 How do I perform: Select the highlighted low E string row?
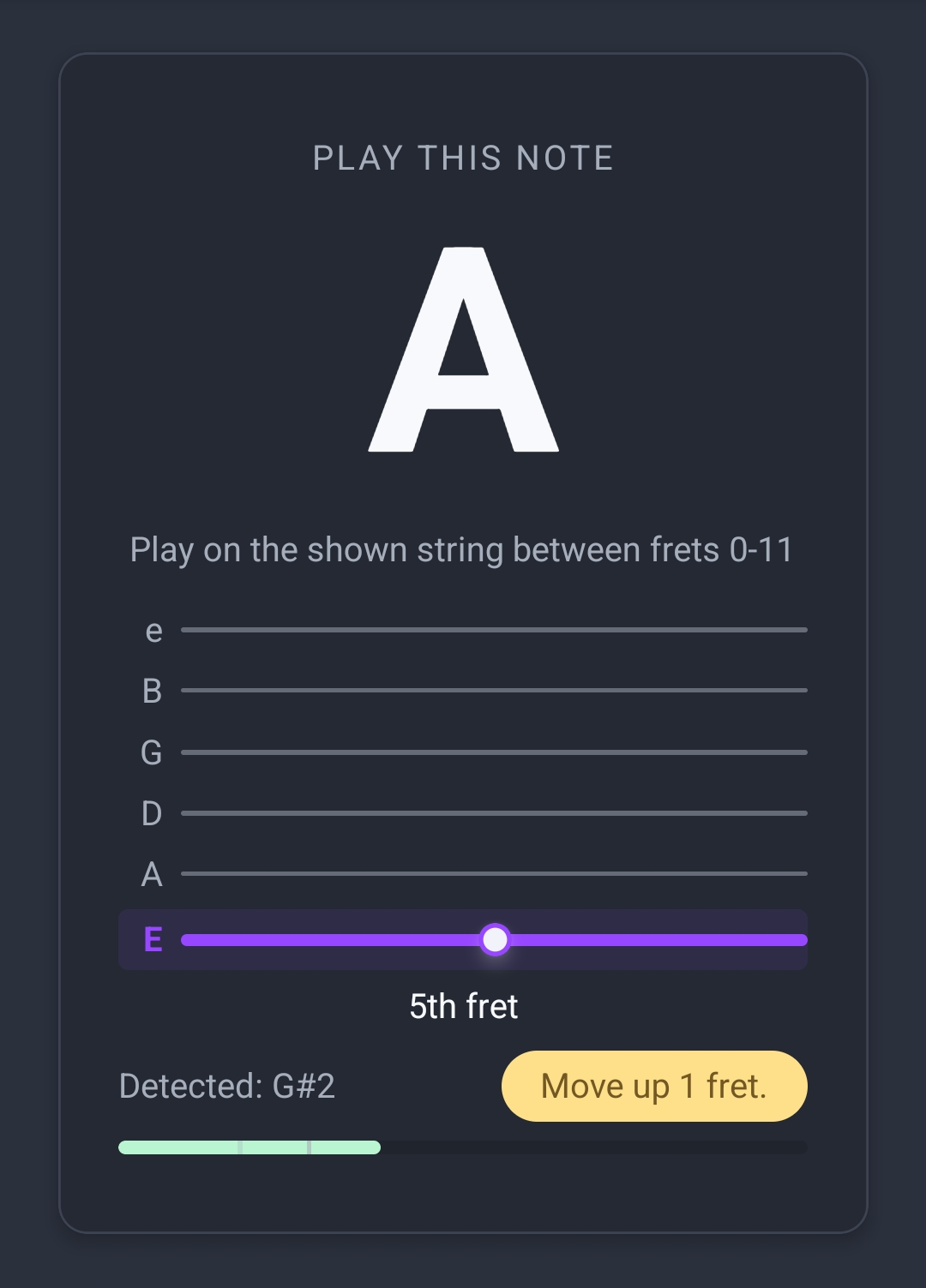[463, 939]
